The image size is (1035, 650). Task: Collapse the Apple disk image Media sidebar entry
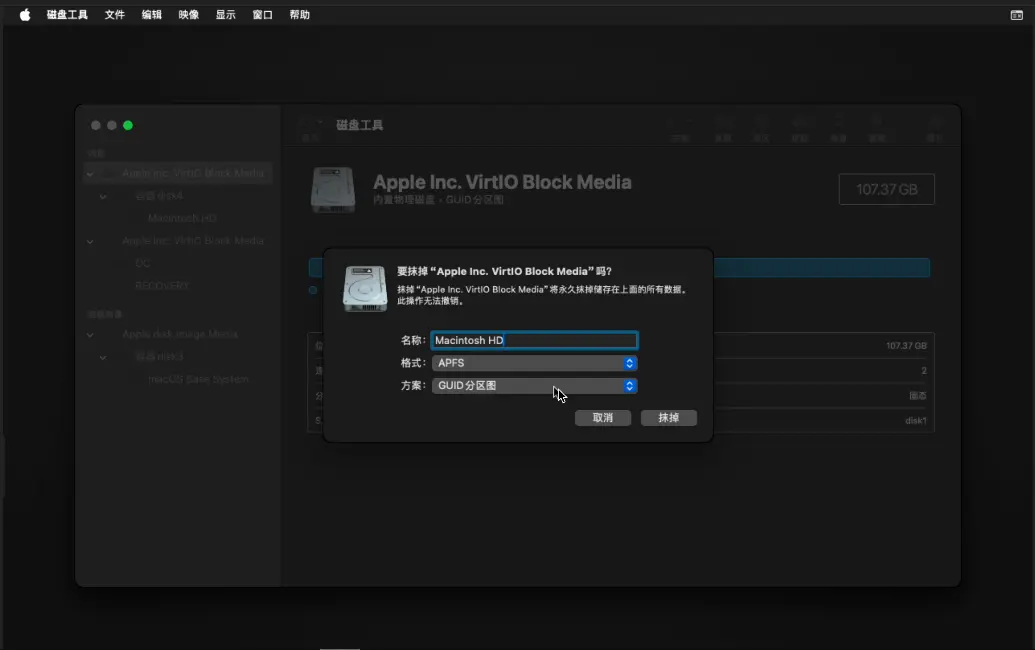pos(91,334)
